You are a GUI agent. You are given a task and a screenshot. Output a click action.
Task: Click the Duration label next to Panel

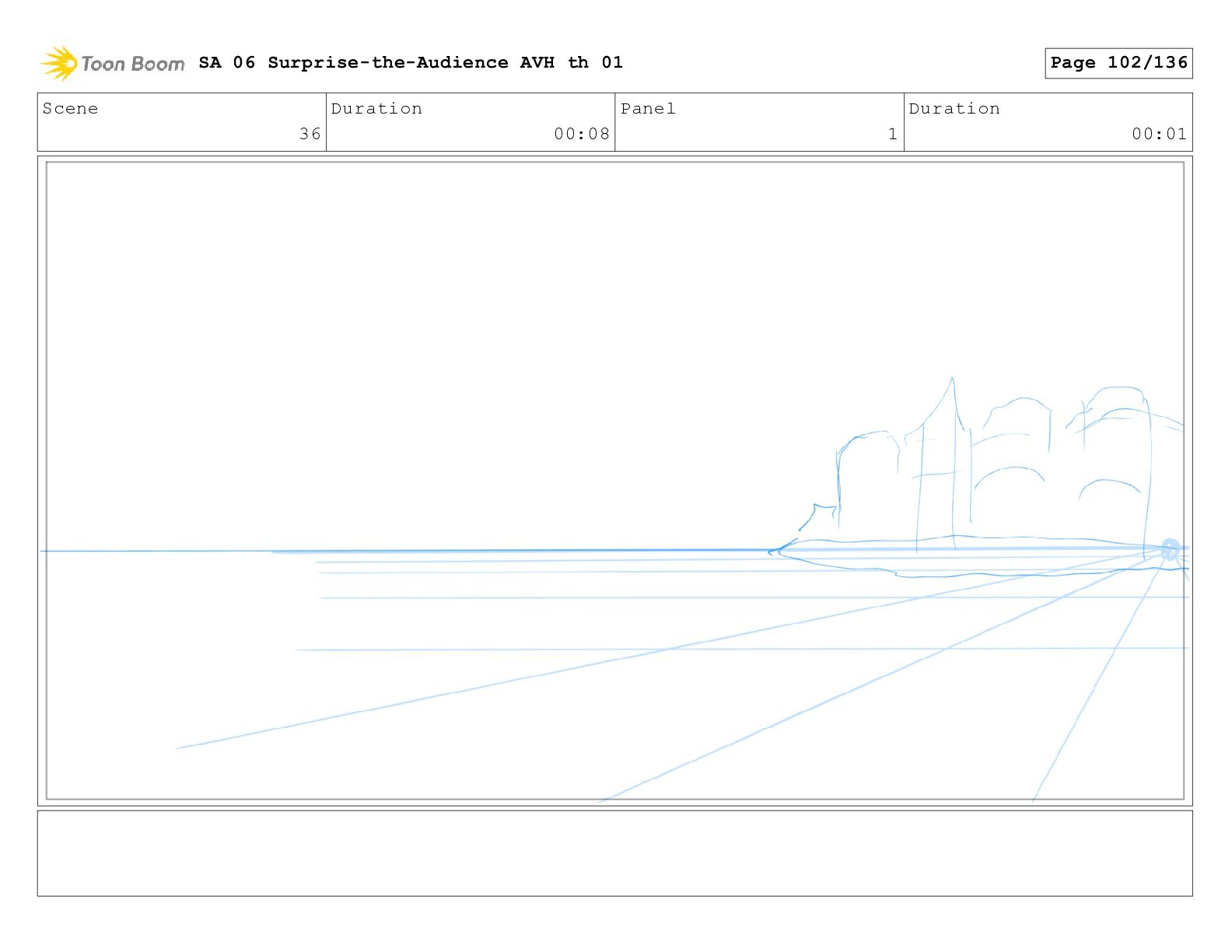[954, 108]
